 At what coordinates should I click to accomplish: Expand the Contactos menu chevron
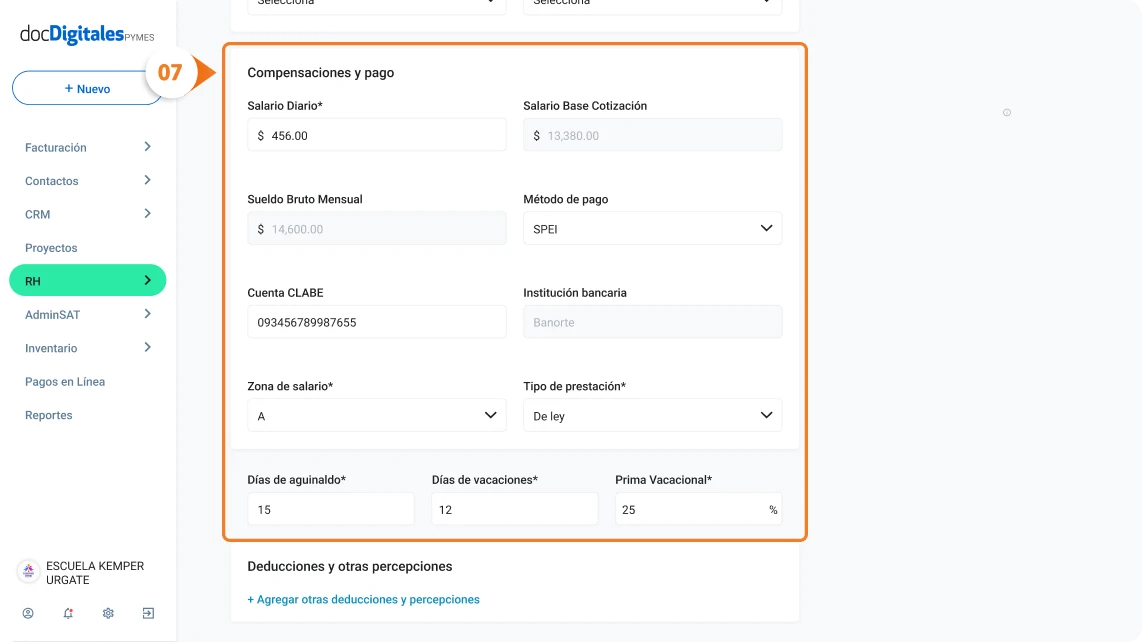[x=147, y=180]
